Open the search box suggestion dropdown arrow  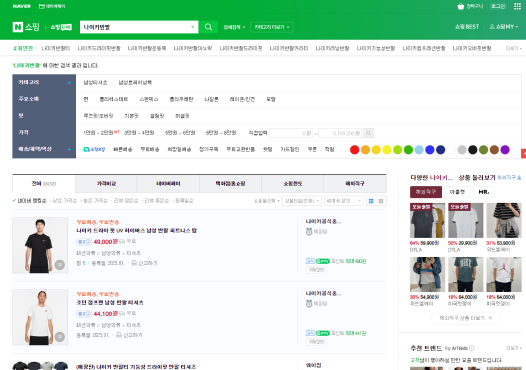point(193,27)
